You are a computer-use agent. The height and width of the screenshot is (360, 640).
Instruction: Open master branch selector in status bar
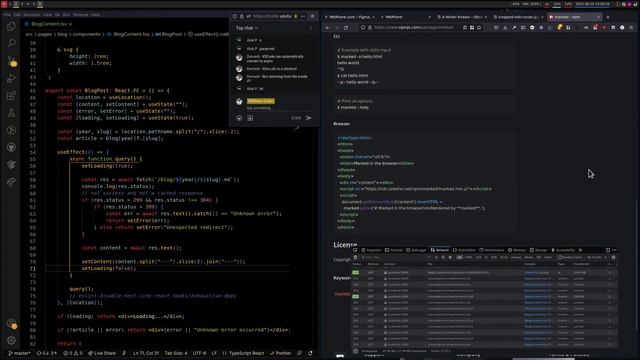19,353
